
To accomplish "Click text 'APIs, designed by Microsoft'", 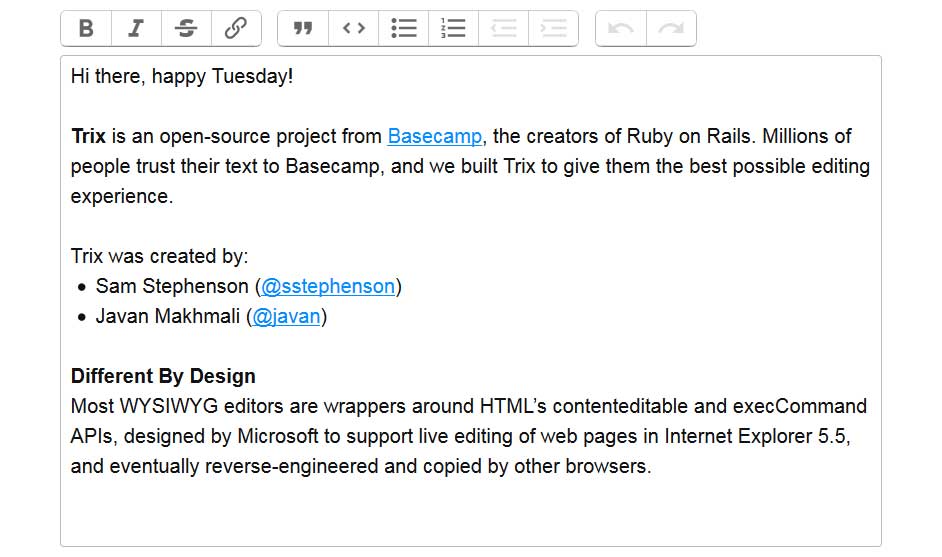I will click(x=195, y=436).
